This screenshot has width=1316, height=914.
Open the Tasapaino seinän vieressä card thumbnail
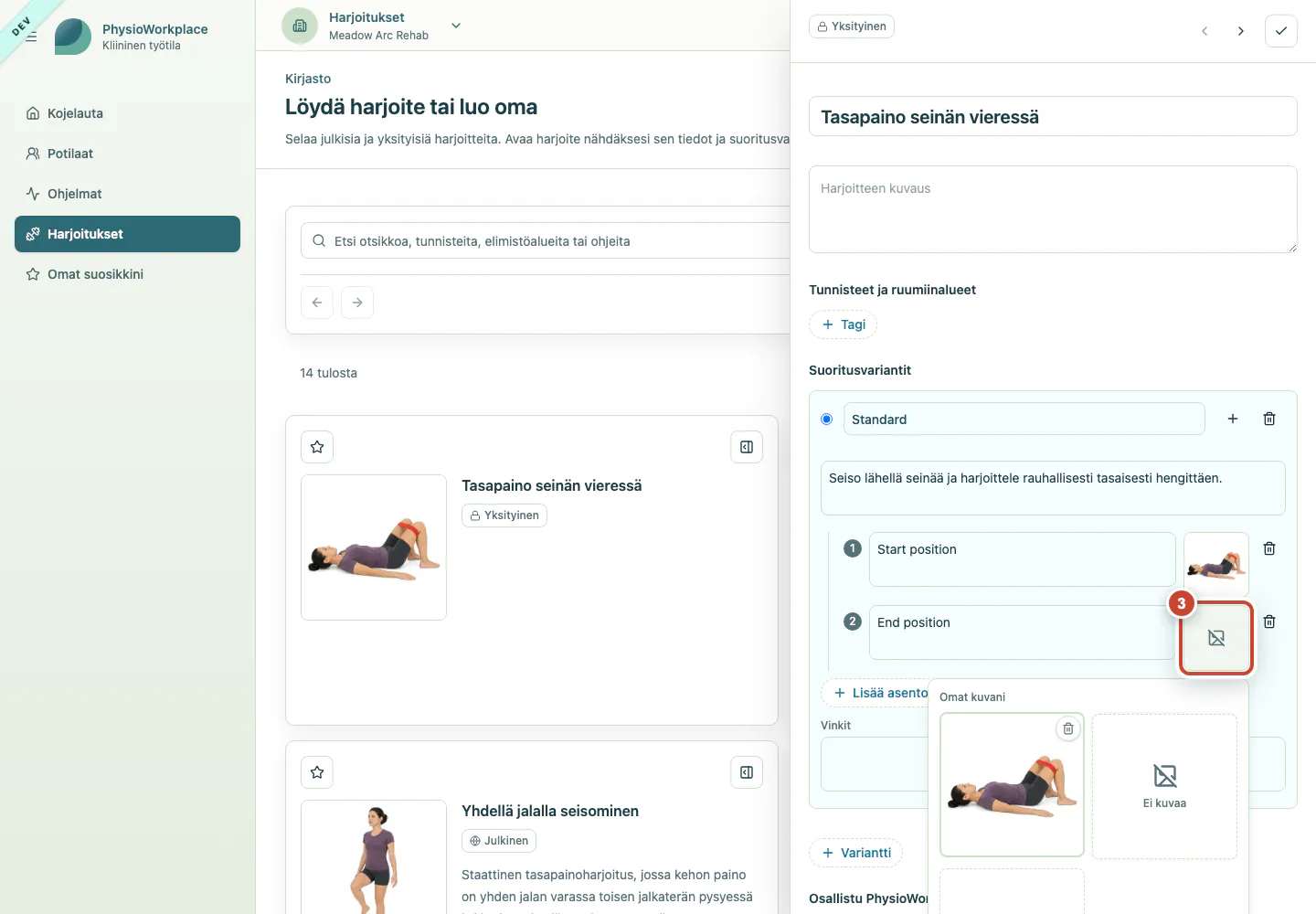click(x=374, y=547)
